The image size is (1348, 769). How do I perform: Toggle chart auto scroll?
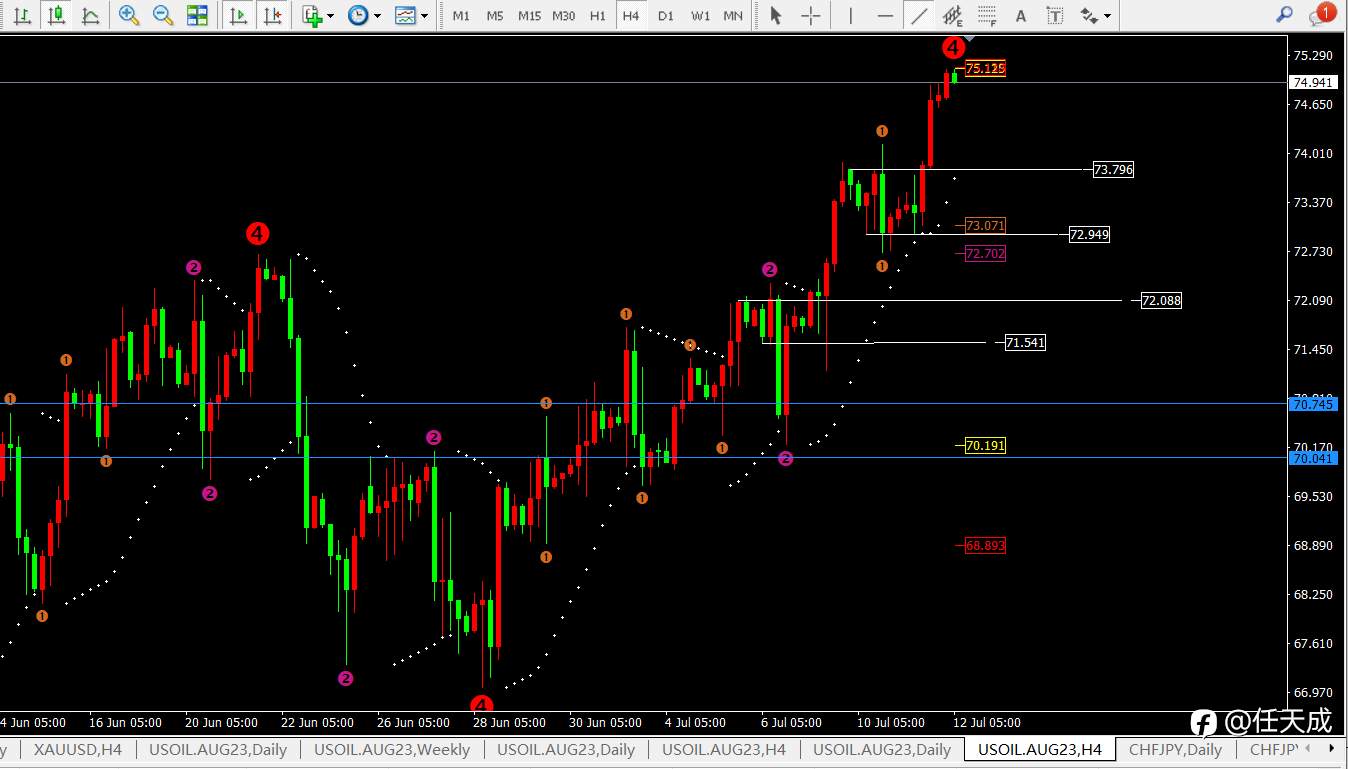(238, 15)
